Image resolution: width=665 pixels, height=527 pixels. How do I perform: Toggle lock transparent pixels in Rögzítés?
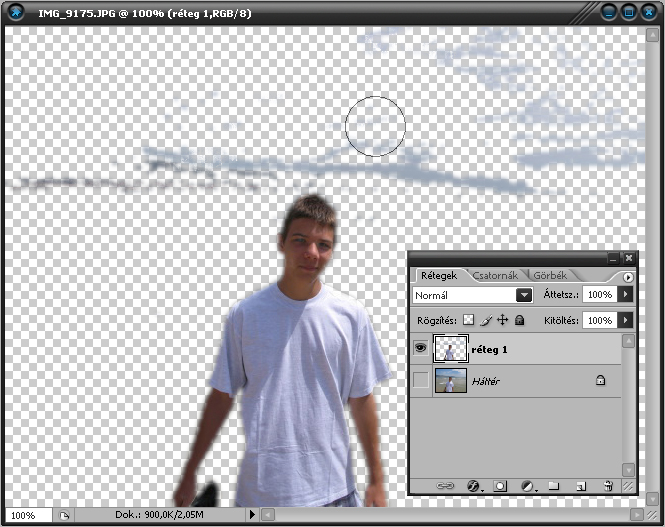point(468,320)
